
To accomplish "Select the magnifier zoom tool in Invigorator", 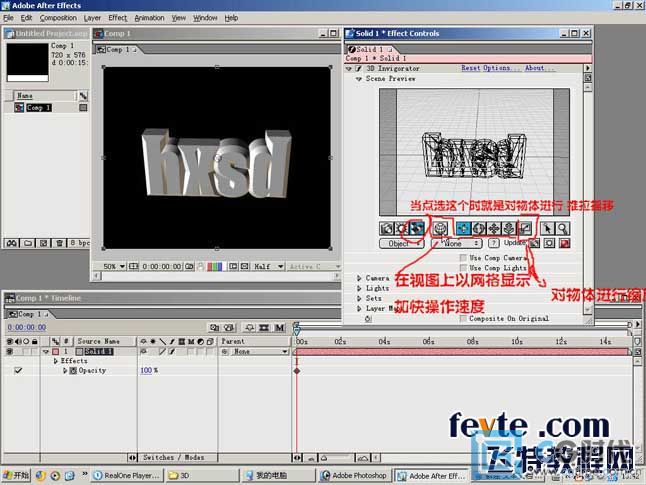I will (562, 228).
